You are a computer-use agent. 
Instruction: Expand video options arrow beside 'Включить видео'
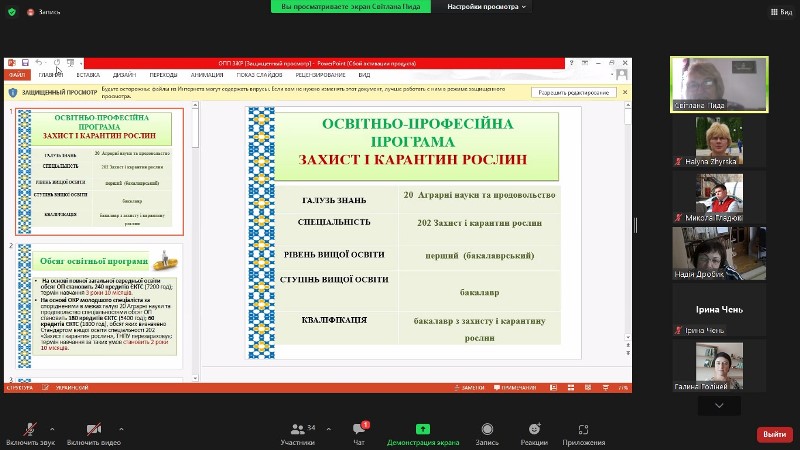click(121, 429)
